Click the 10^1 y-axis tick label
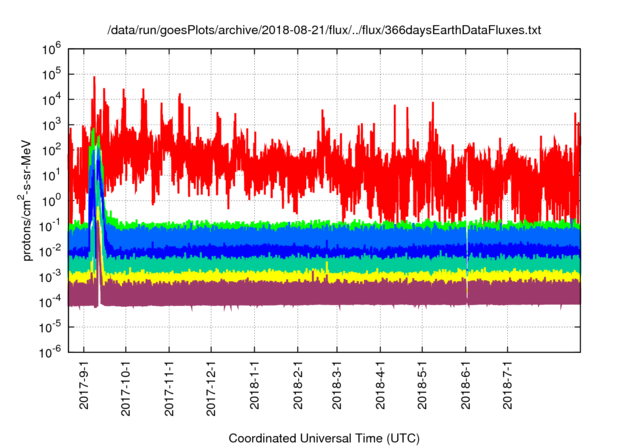 [x=51, y=176]
